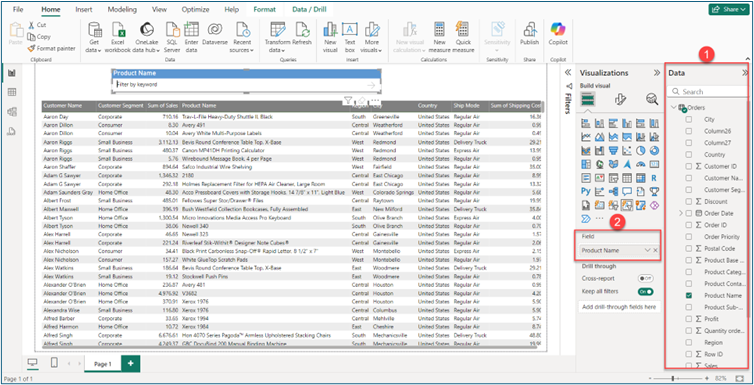Select the Pie chart visual
This screenshot has height=385, width=754.
point(640,150)
